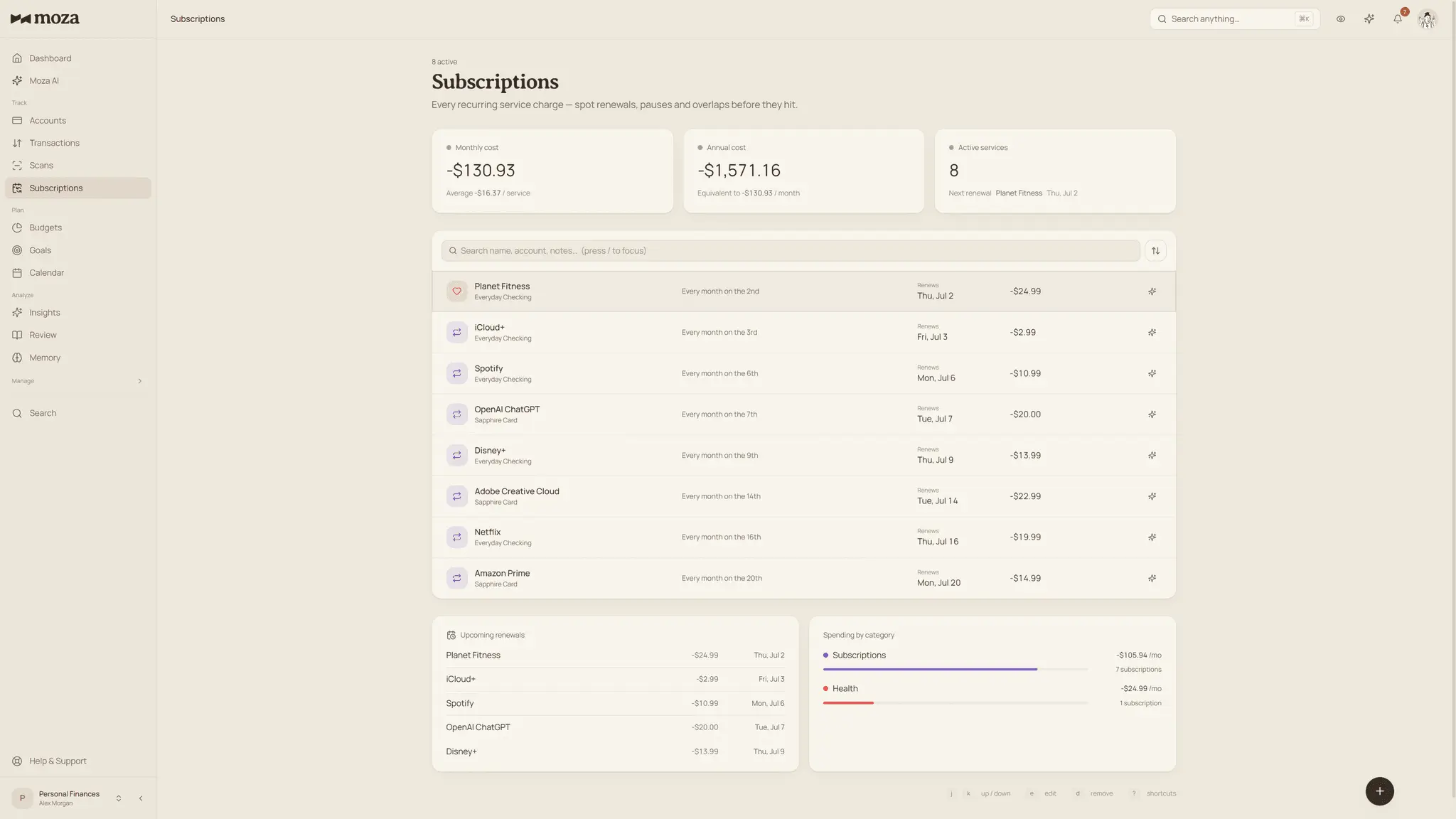Open the AI sparkle icon in header

click(x=1369, y=19)
